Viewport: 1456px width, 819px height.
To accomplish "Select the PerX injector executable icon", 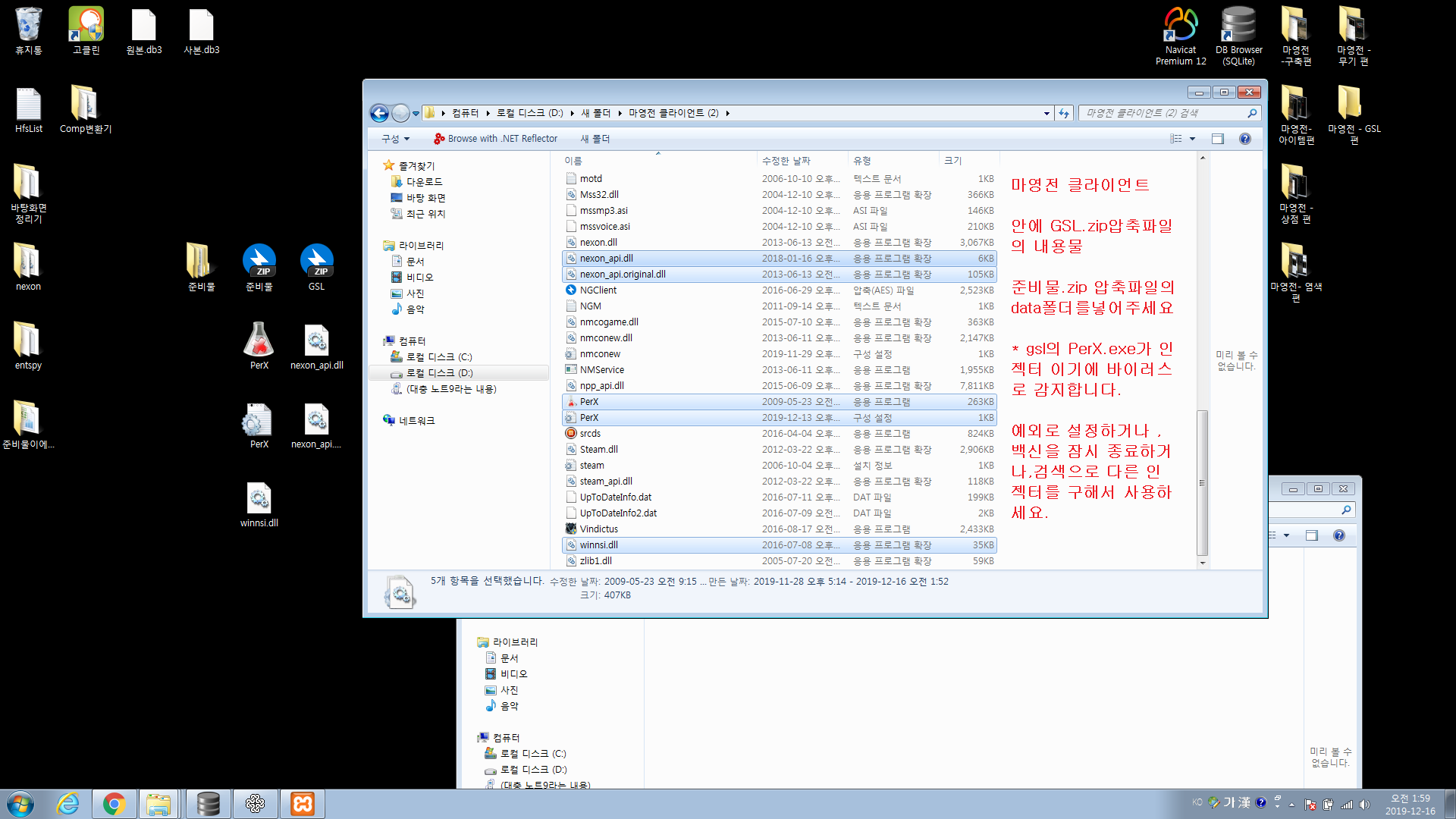I will point(259,347).
